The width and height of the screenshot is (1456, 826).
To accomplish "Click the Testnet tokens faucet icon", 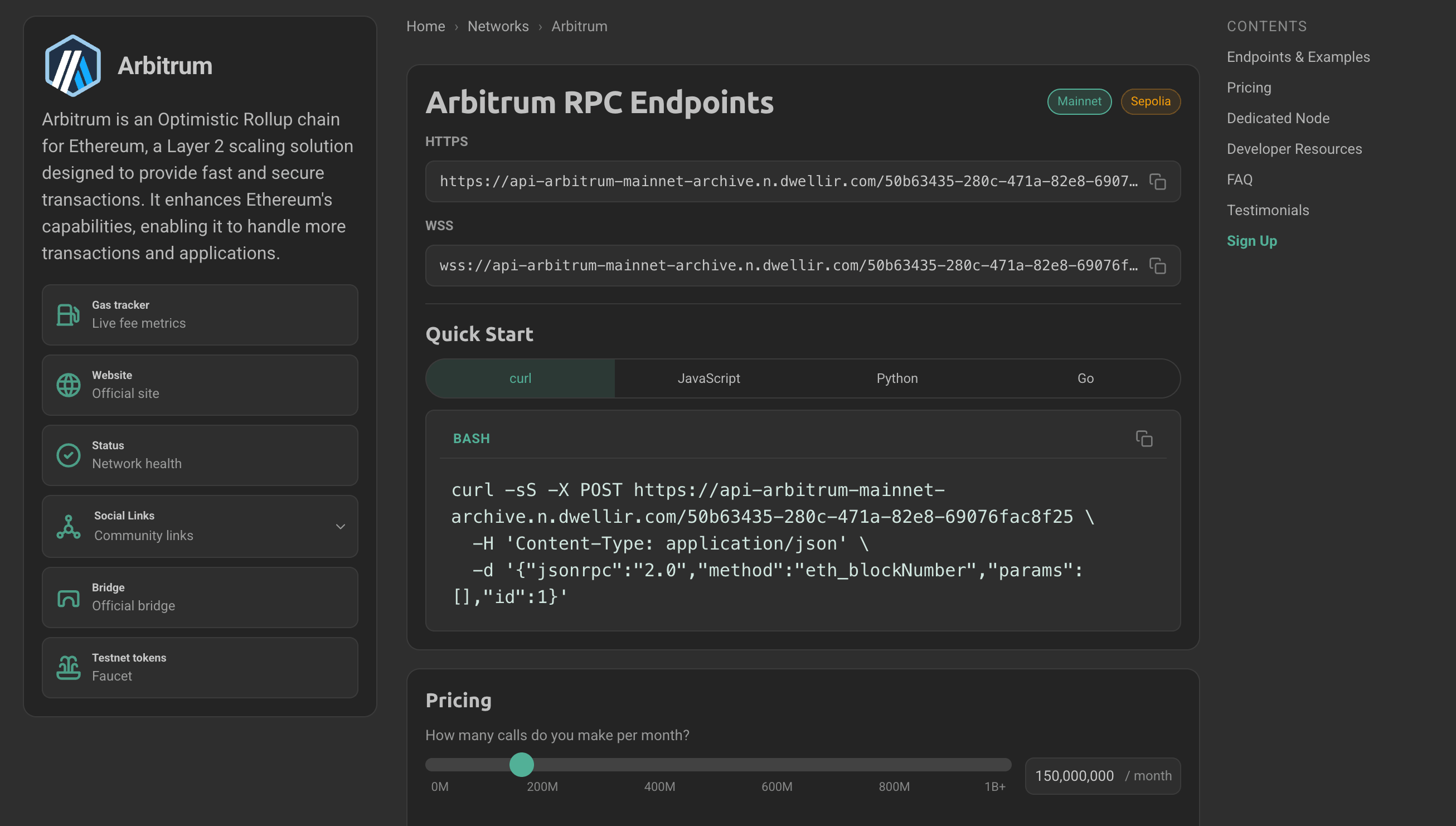I will [x=68, y=667].
